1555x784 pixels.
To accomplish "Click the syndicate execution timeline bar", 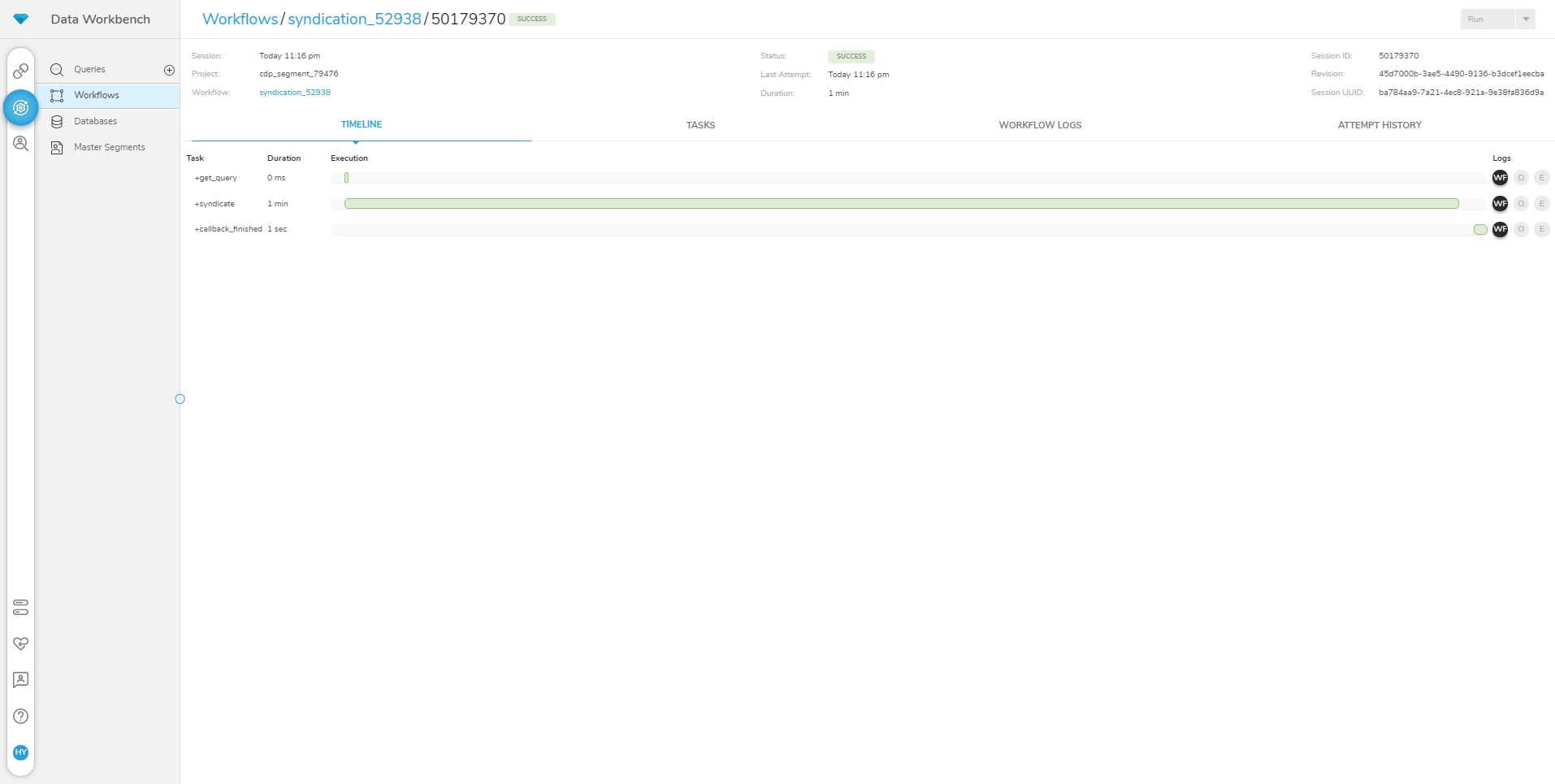I will coord(901,204).
